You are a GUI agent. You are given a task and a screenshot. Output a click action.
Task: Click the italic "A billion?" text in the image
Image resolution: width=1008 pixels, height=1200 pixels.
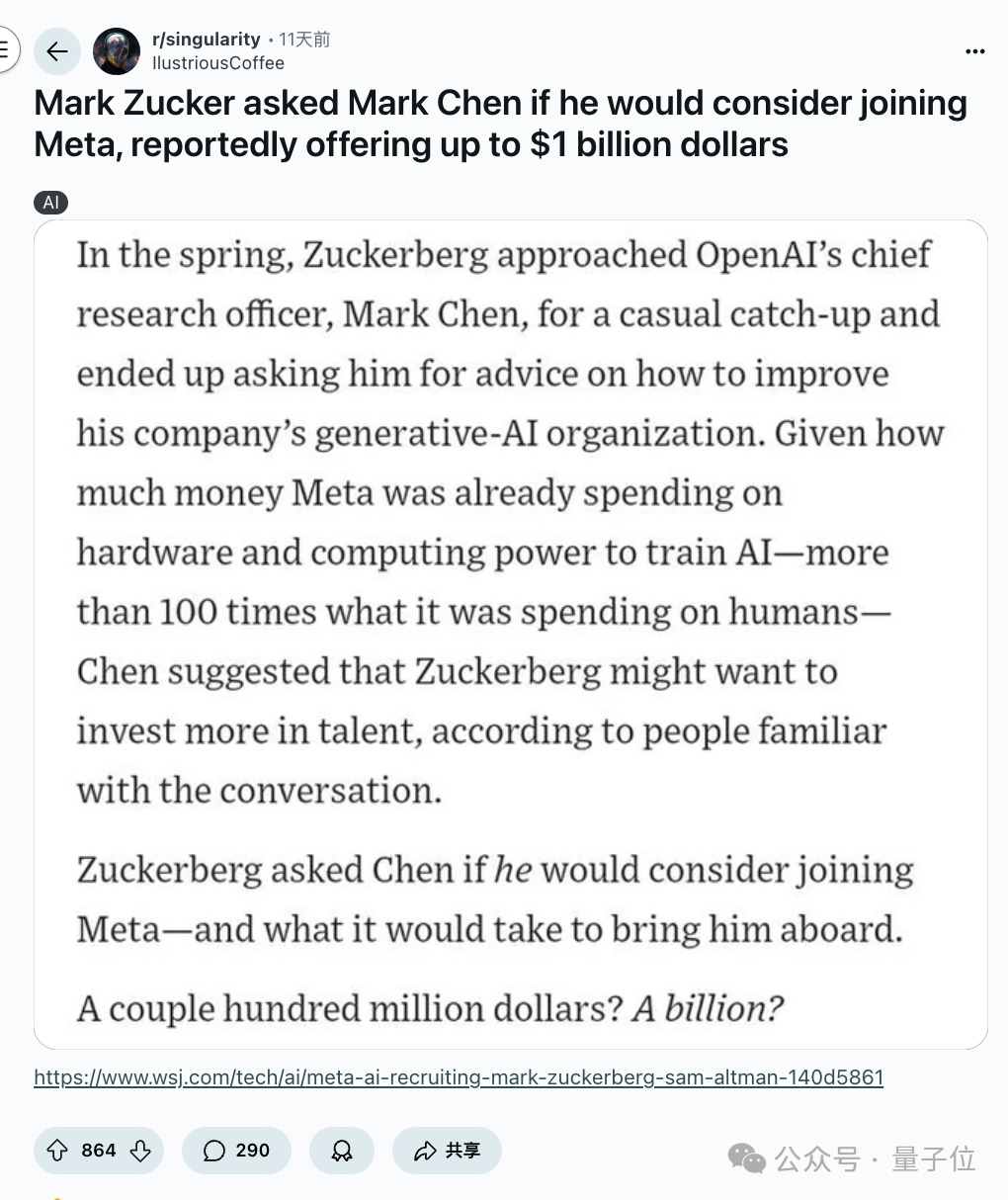pyautogui.click(x=709, y=1008)
